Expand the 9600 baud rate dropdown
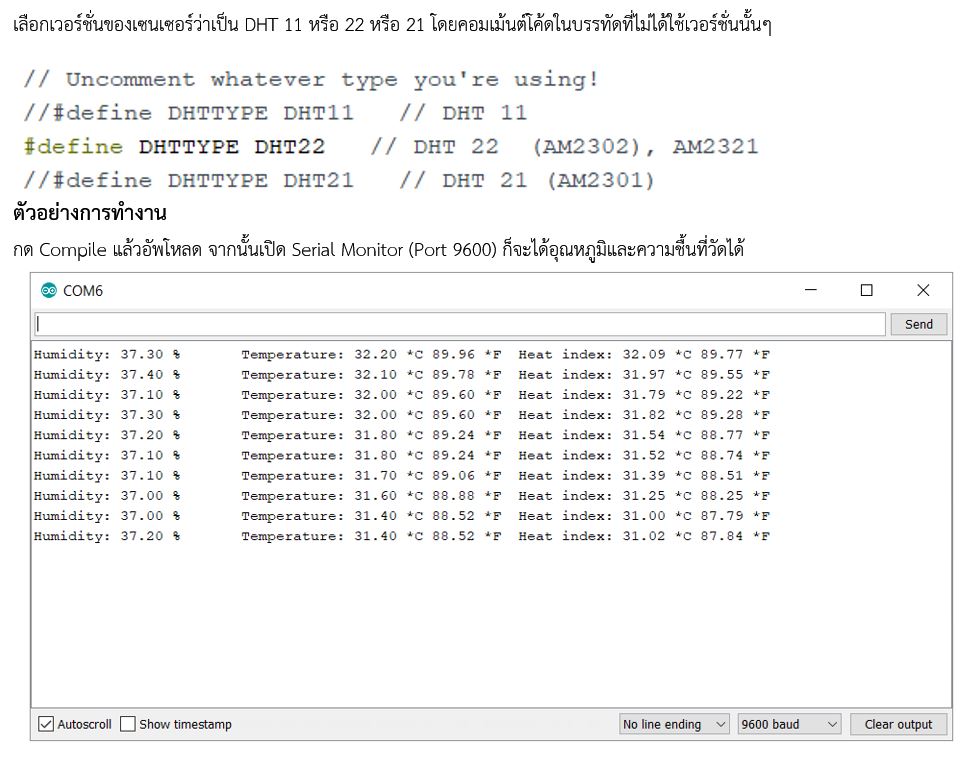Image resolution: width=971 pixels, height=760 pixels. coord(789,724)
